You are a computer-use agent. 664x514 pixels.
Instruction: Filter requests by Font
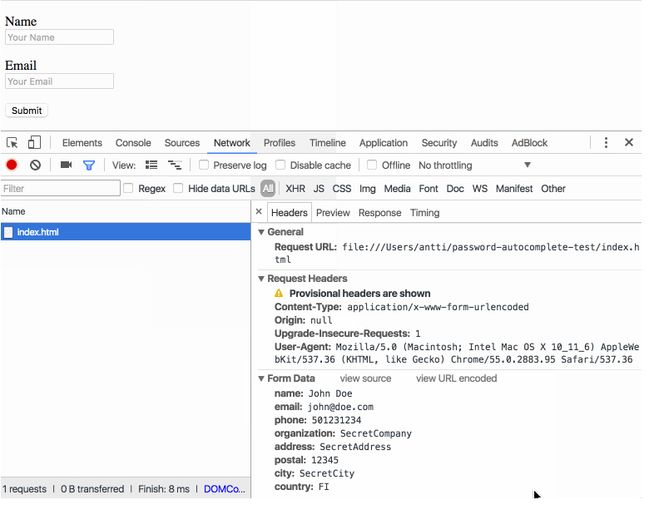(x=429, y=188)
